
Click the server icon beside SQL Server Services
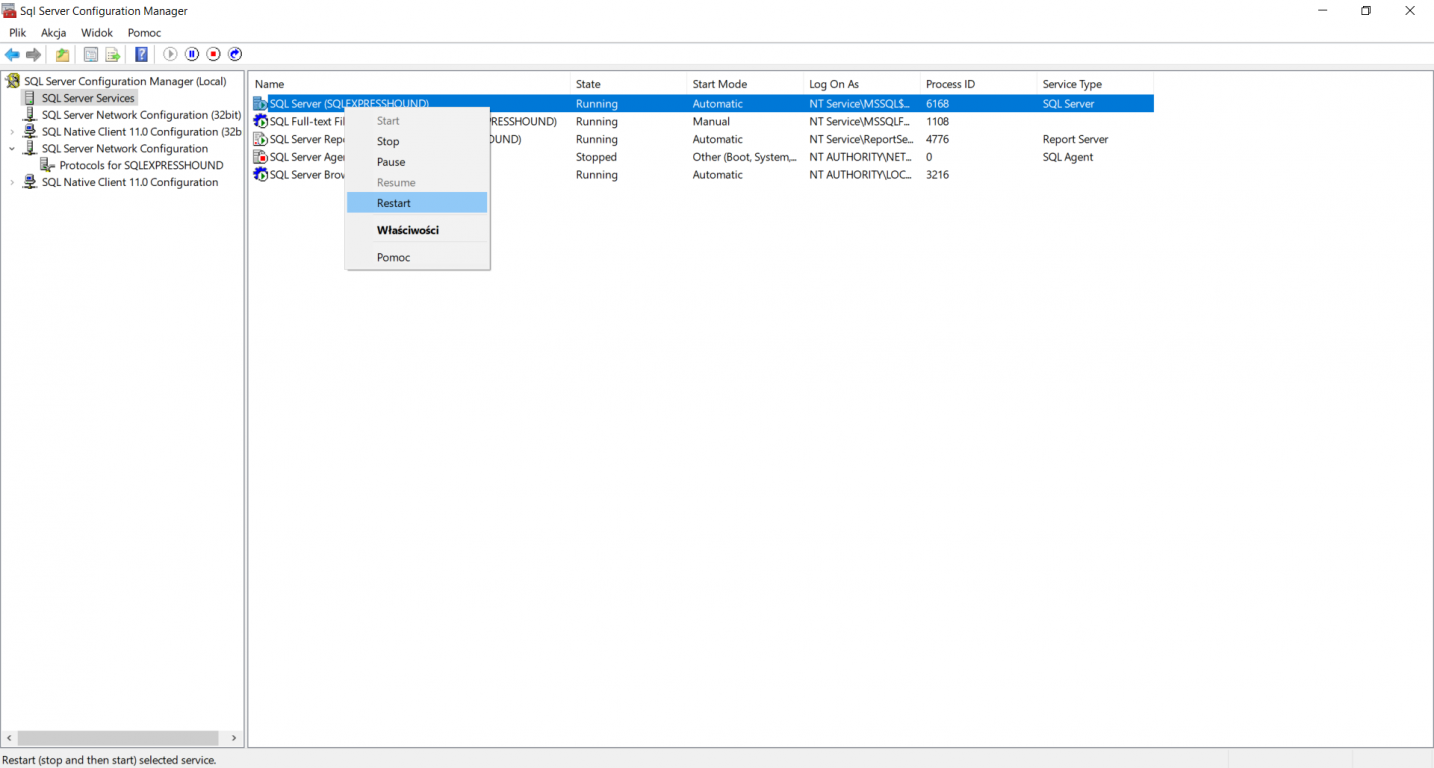(x=30, y=98)
